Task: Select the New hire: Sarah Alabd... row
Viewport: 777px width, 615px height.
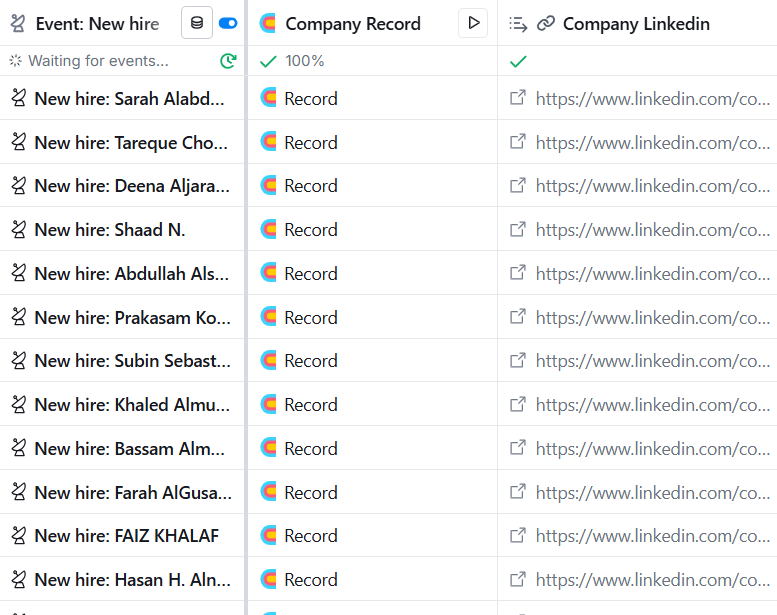Action: click(x=122, y=98)
